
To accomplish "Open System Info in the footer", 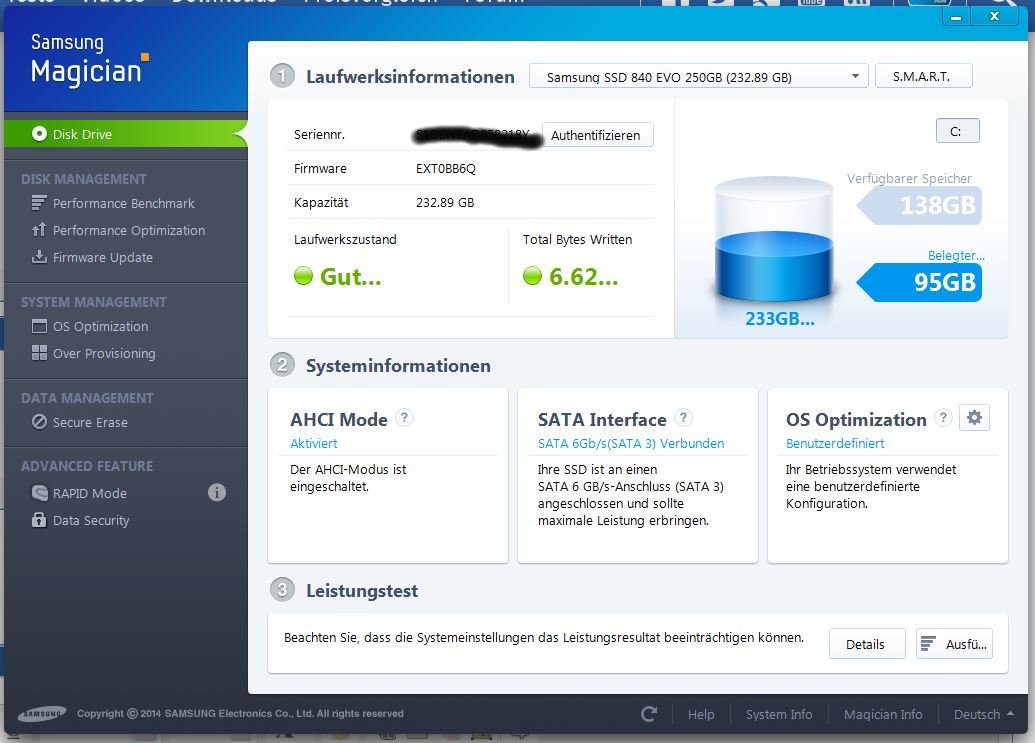I will (779, 715).
